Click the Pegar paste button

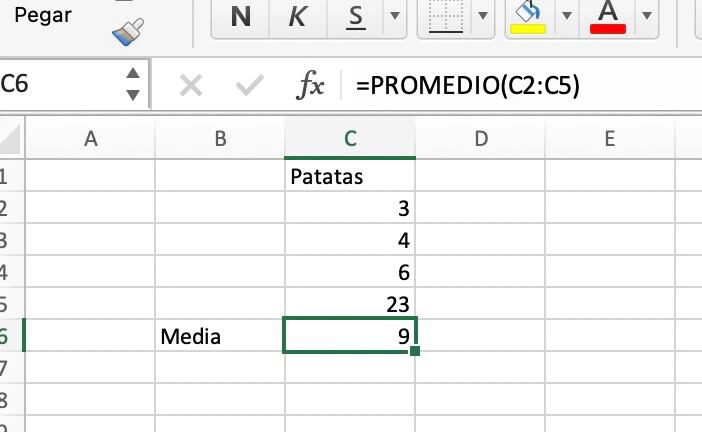[x=43, y=15]
